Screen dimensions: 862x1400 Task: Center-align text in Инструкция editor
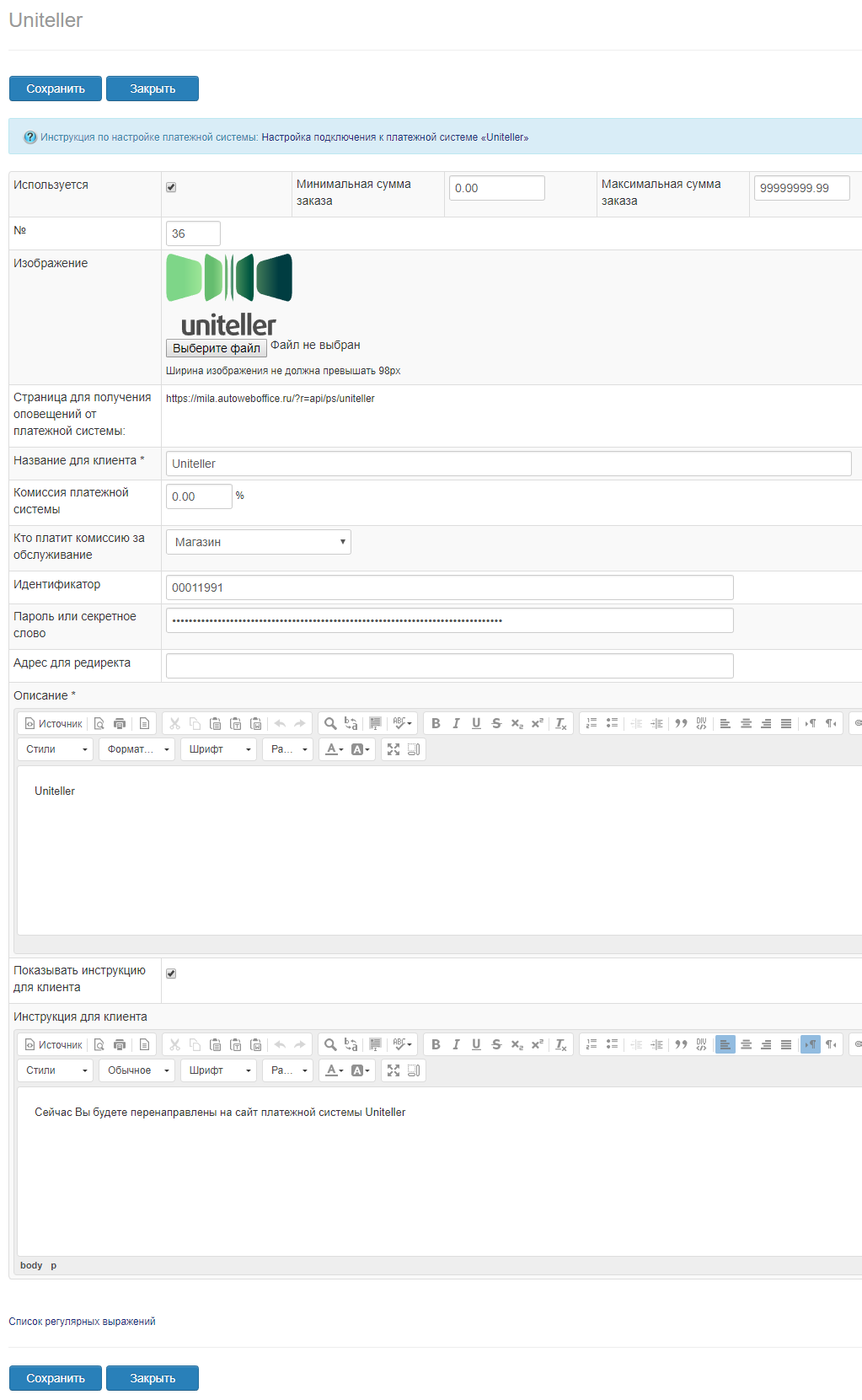coord(746,1044)
